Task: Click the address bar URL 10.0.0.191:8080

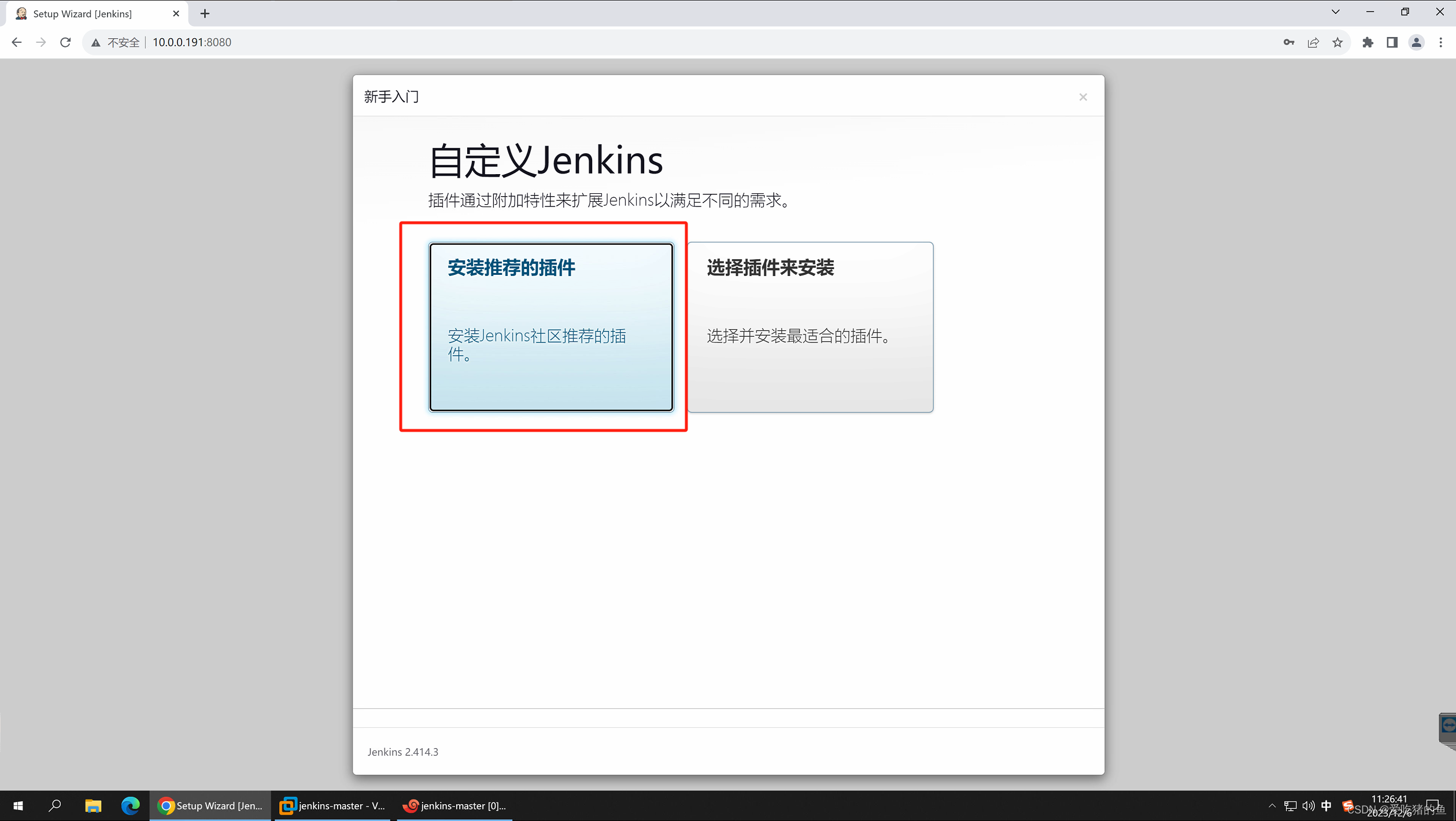Action: pos(192,42)
